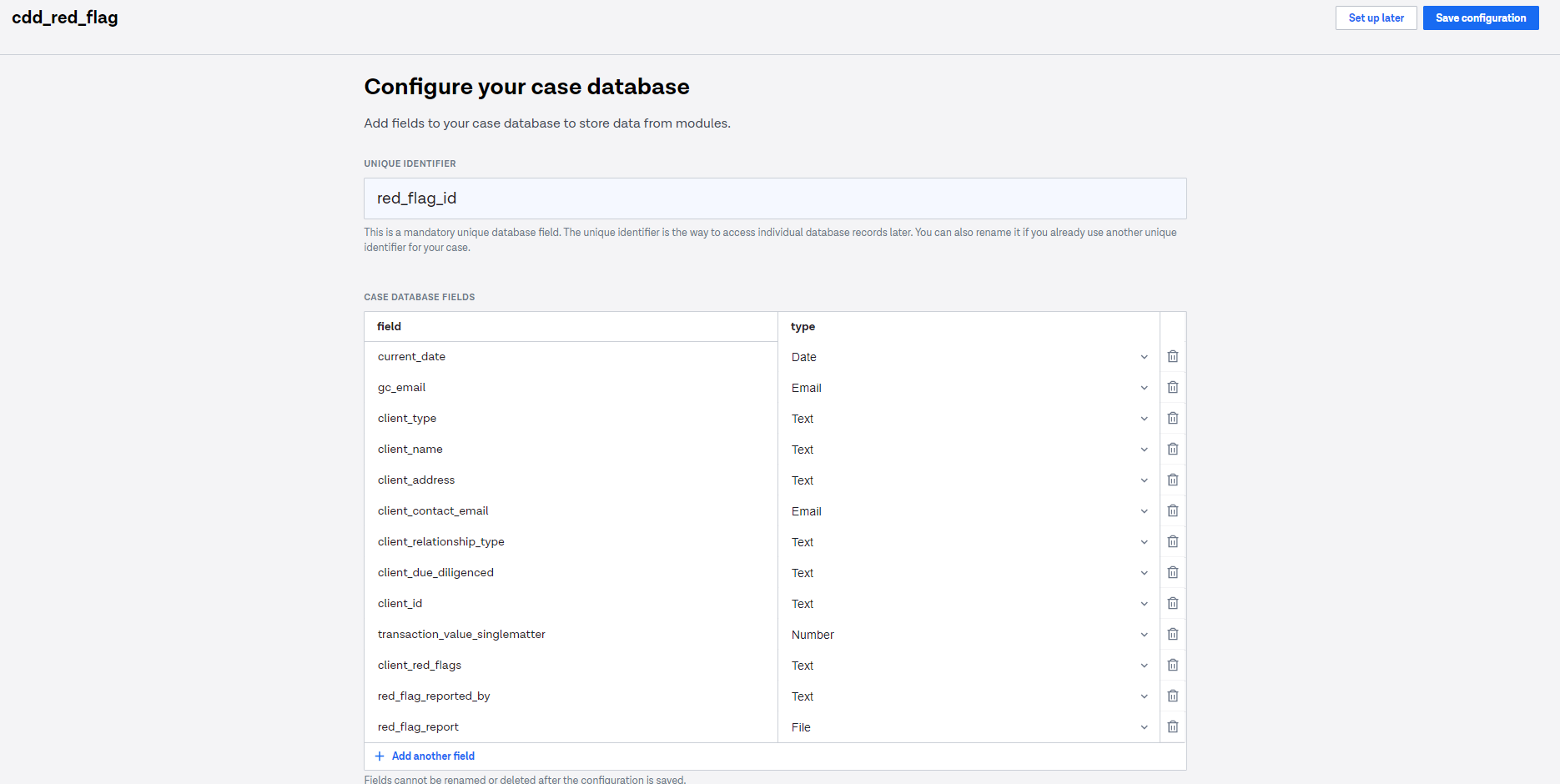Open type dropdown for current_date
The image size is (1560, 784).
969,357
